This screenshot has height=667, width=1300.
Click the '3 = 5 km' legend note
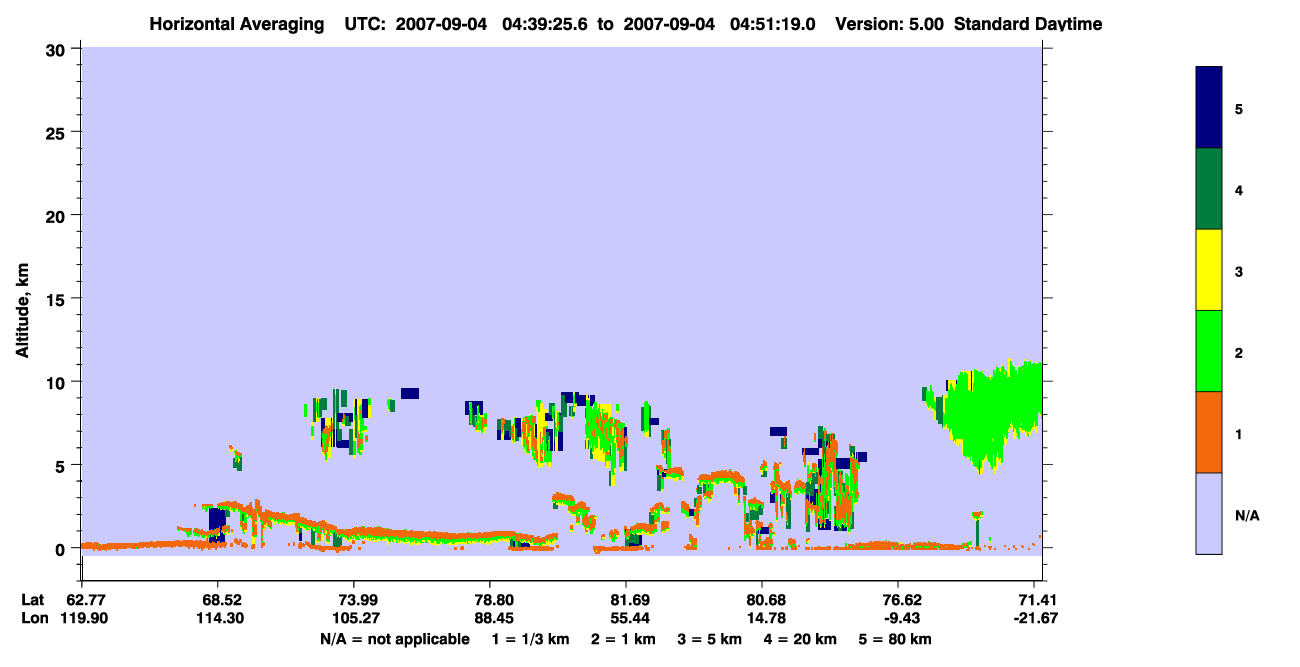(x=710, y=639)
